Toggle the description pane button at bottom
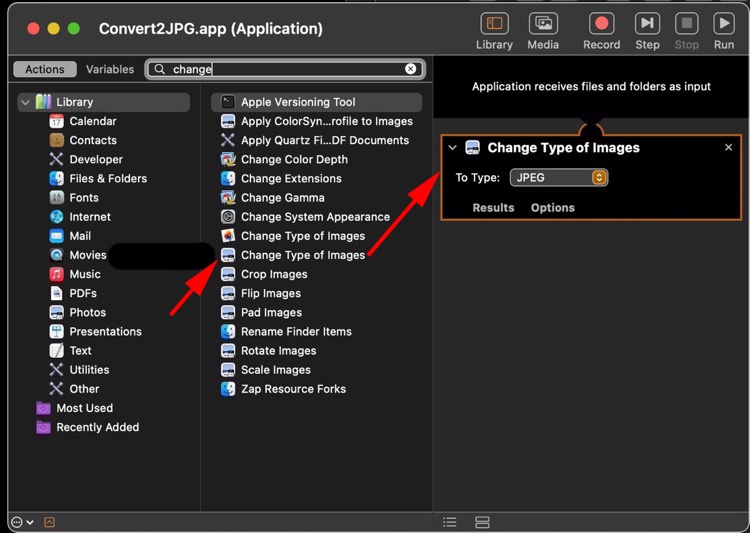Screen dimensions: 750x533 pyautogui.click(x=49, y=522)
